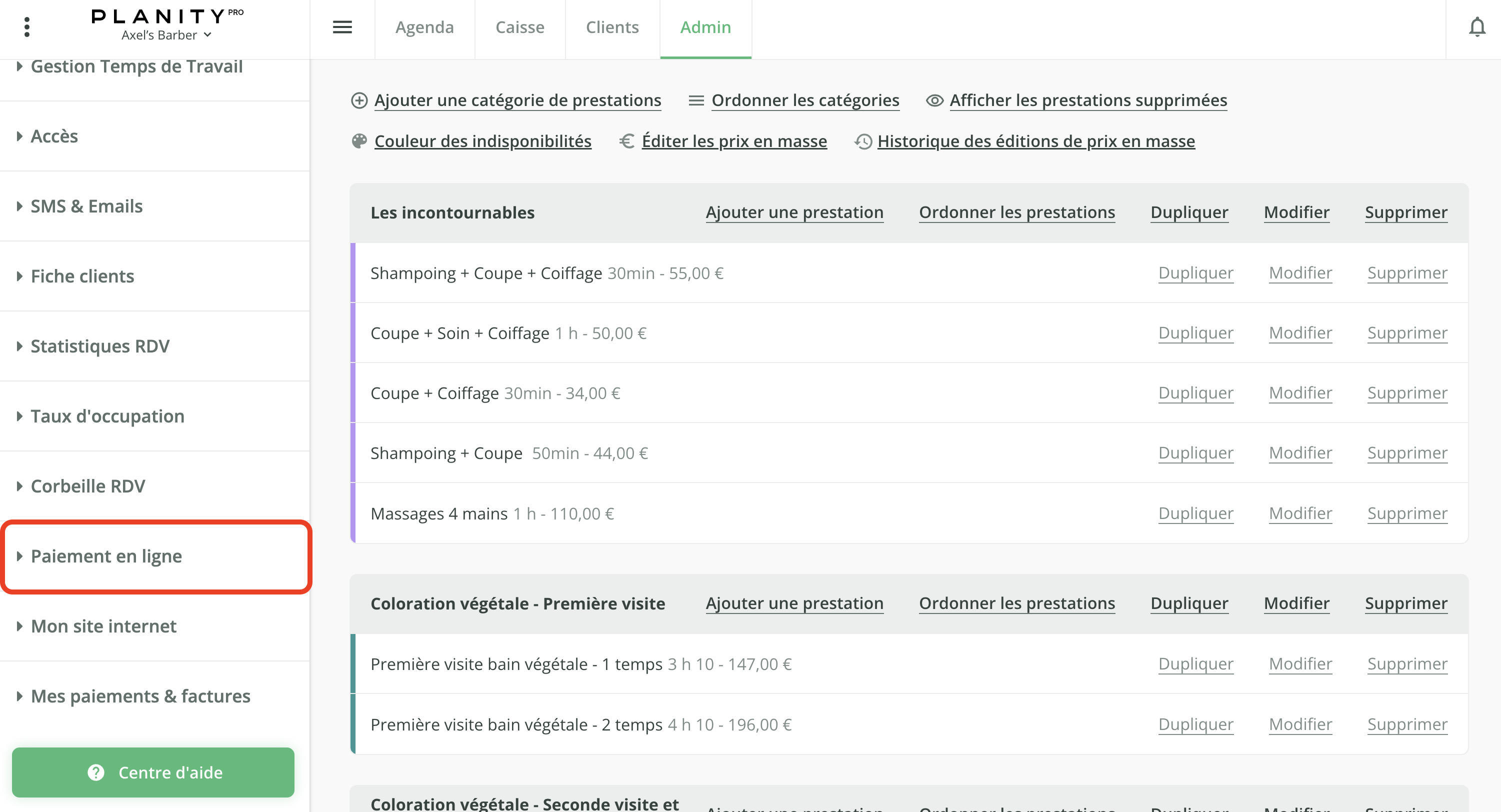
Task: Toggle eye icon to show deleted prestations
Action: click(x=934, y=100)
